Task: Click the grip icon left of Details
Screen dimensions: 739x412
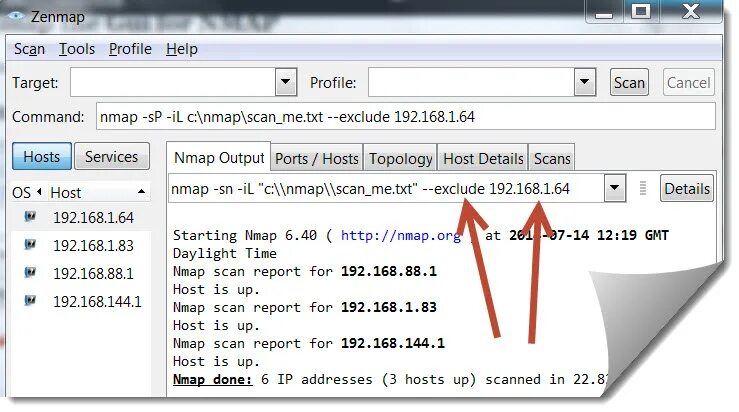Action: [x=643, y=188]
